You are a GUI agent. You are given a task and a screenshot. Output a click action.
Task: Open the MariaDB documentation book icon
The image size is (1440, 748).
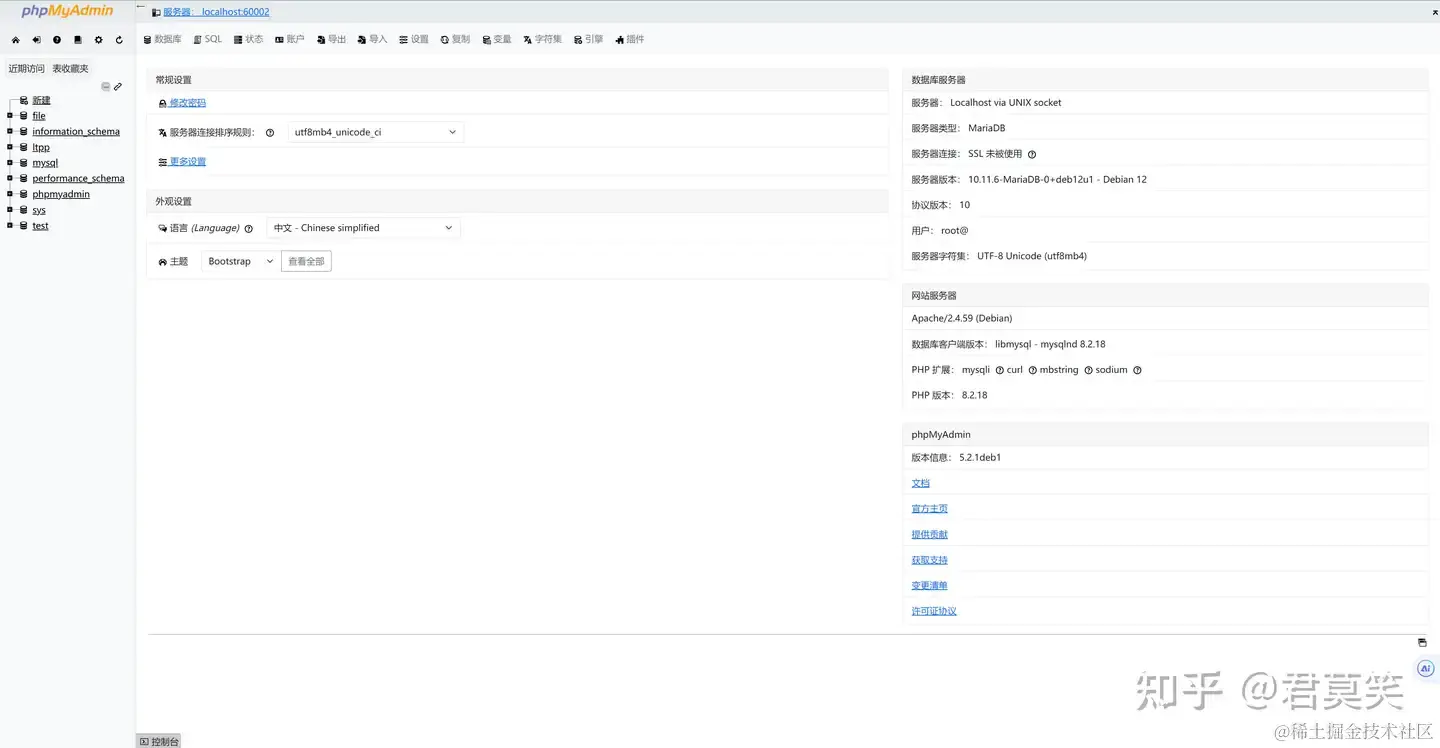click(78, 40)
